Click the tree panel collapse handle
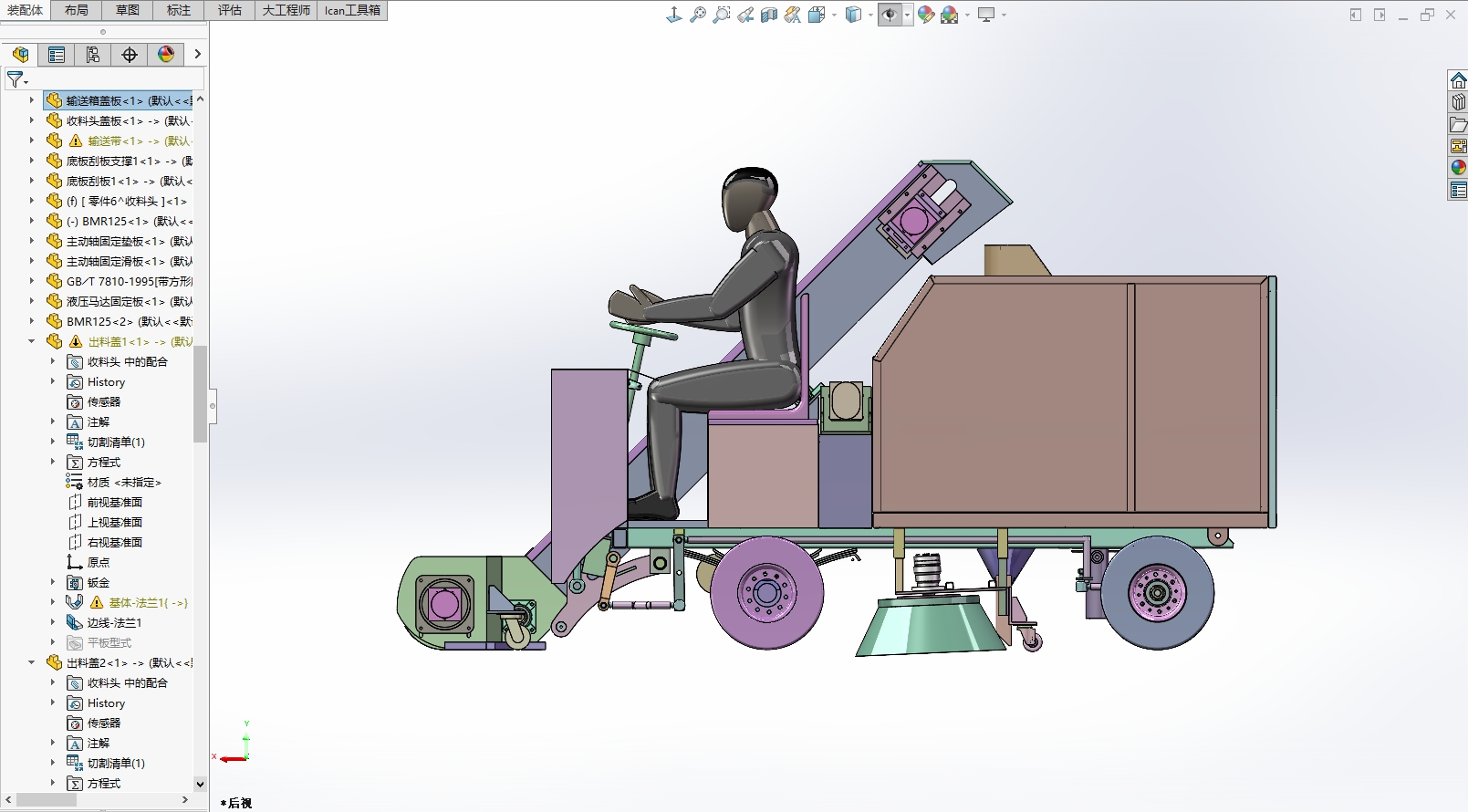 click(213, 406)
